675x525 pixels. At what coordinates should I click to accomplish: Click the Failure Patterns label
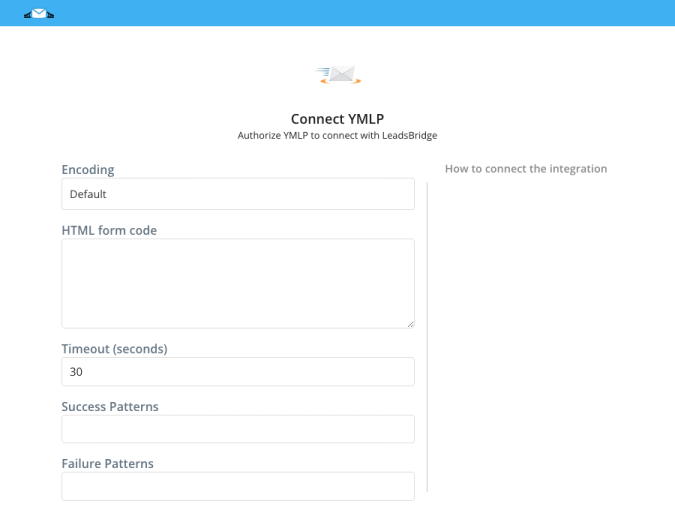point(108,463)
